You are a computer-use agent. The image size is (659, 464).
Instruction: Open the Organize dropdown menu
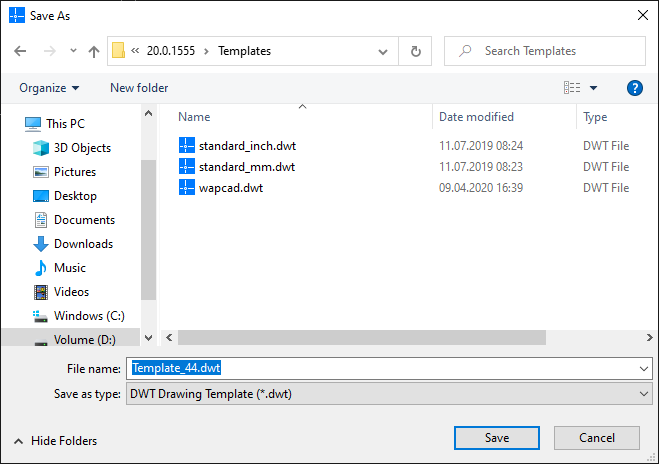click(x=49, y=88)
